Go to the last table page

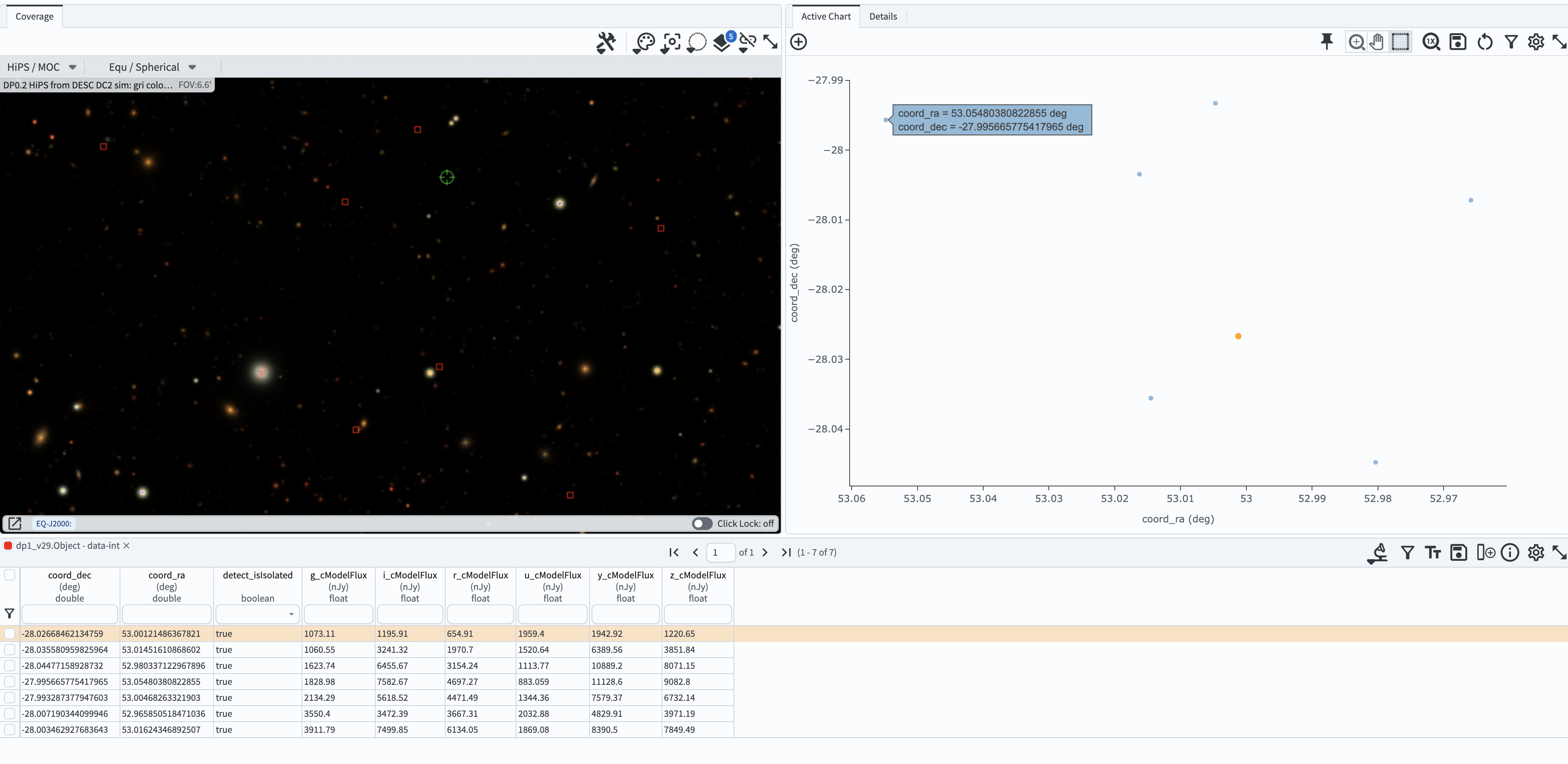(786, 552)
